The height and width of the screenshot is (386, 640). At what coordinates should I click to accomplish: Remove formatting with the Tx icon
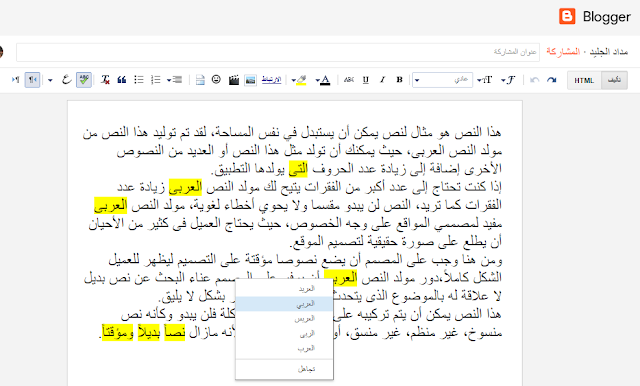(105, 80)
